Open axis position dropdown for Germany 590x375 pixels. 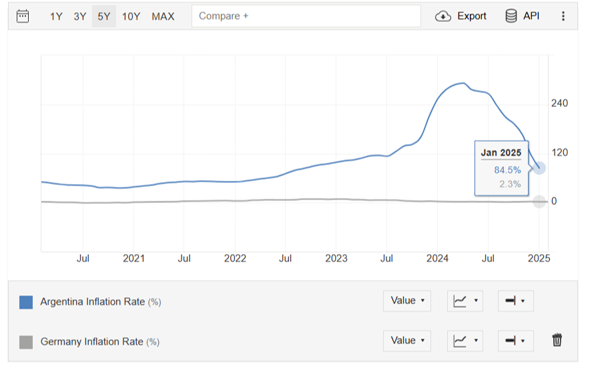pyautogui.click(x=515, y=340)
